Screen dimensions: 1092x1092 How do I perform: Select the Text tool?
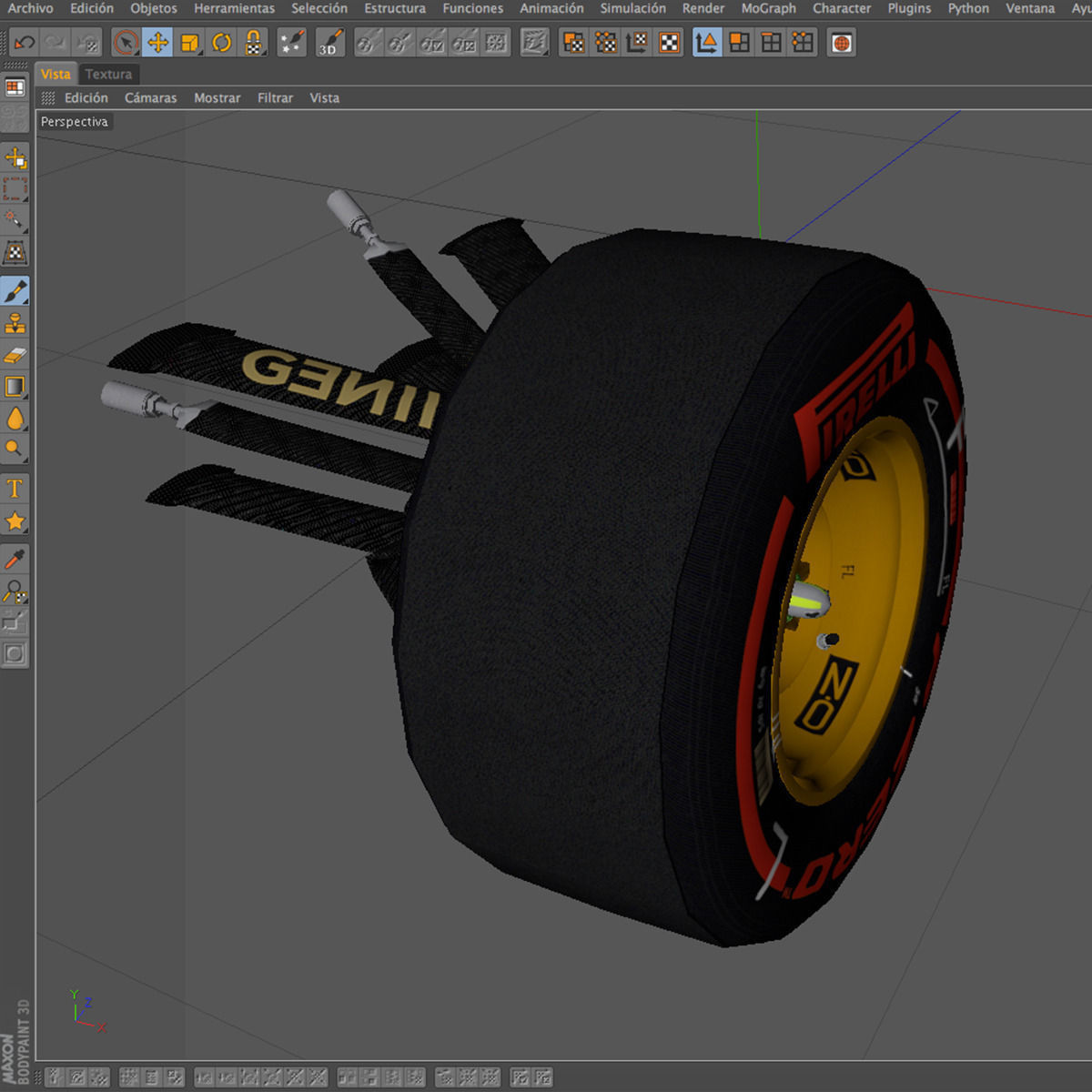(x=15, y=489)
